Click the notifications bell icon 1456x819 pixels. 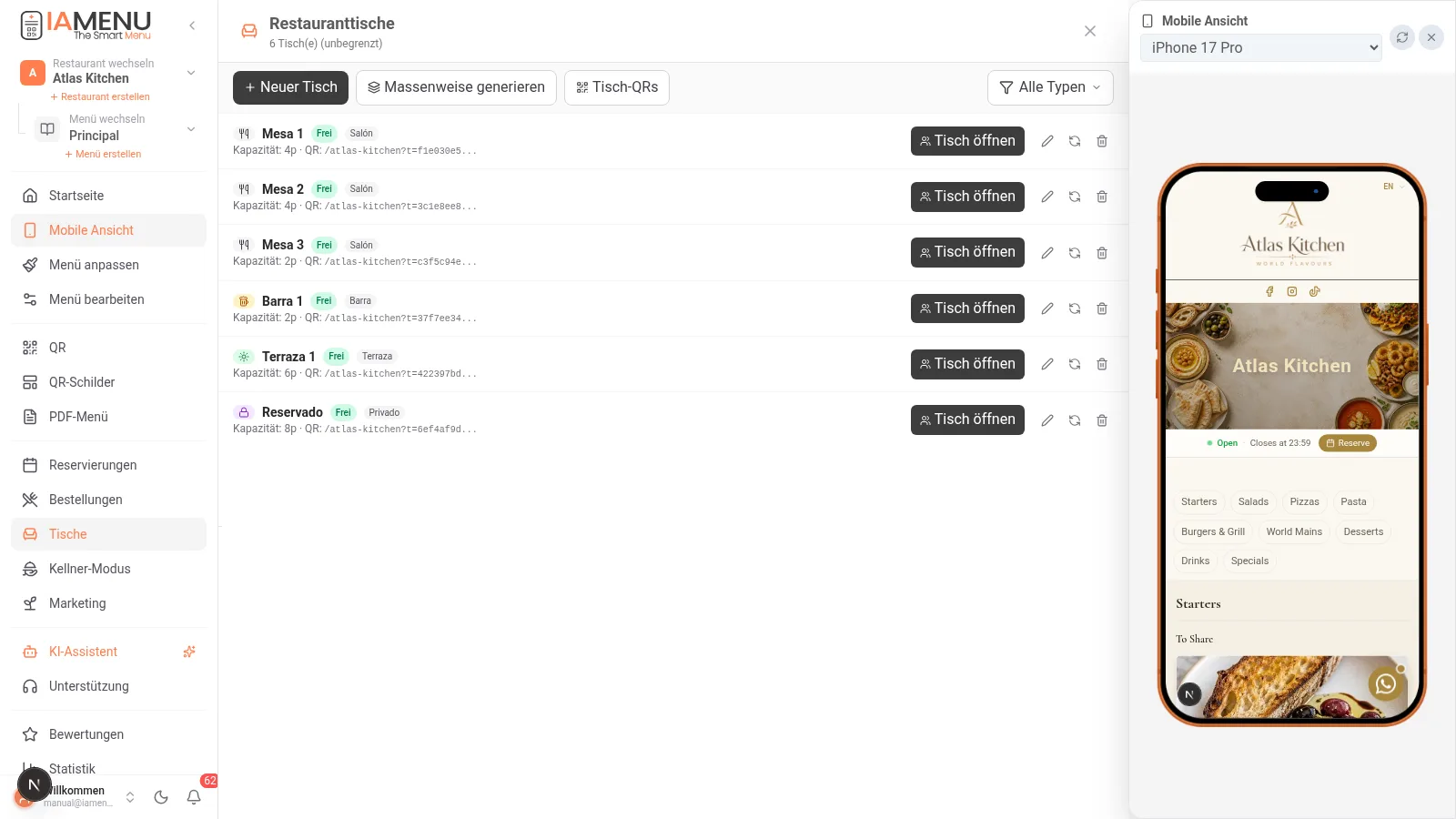click(x=194, y=797)
